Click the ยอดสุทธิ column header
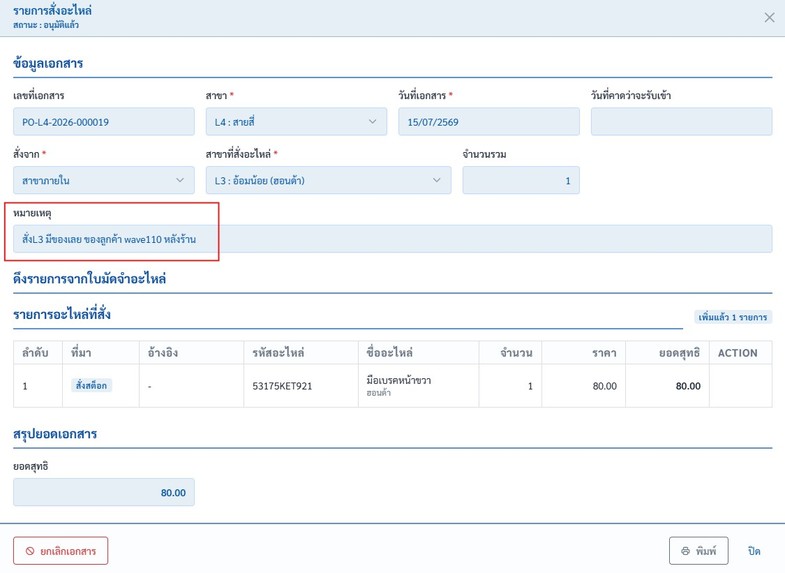This screenshot has width=785, height=573. pos(667,353)
